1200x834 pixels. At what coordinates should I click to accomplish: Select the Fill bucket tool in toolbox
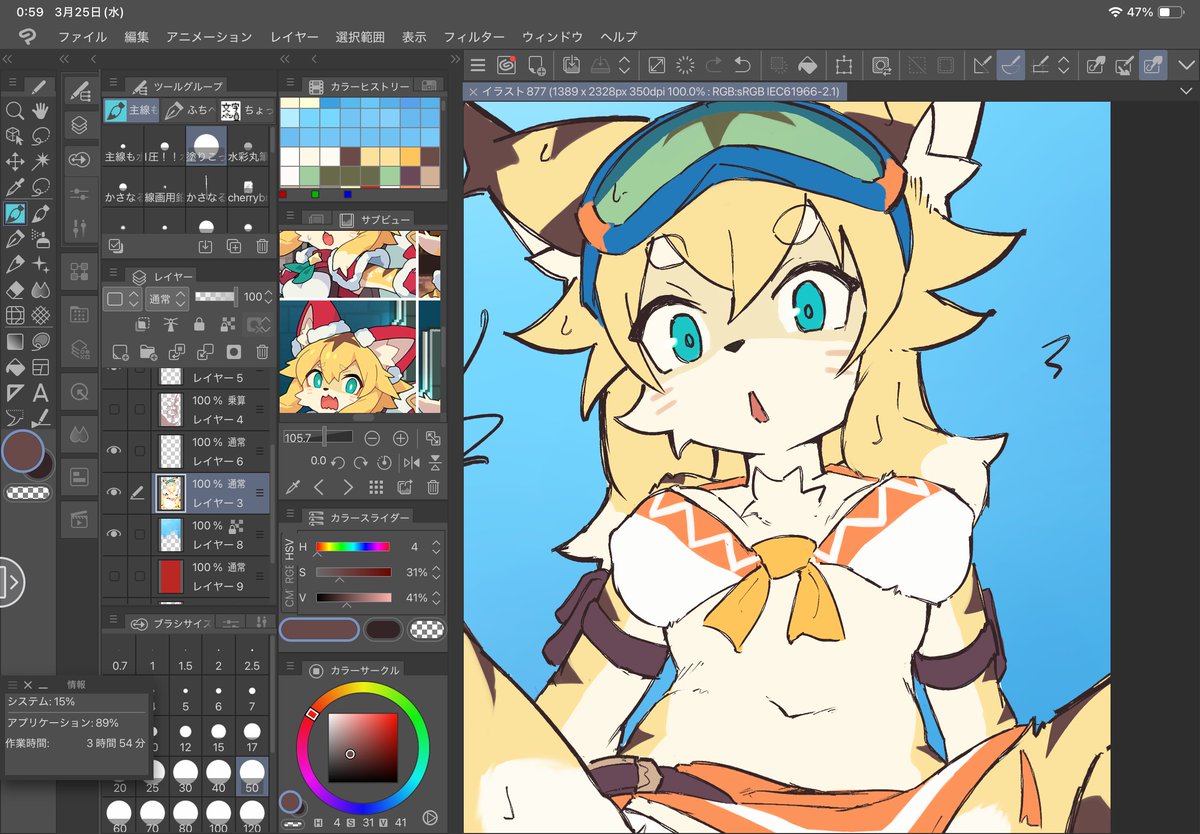(15, 368)
